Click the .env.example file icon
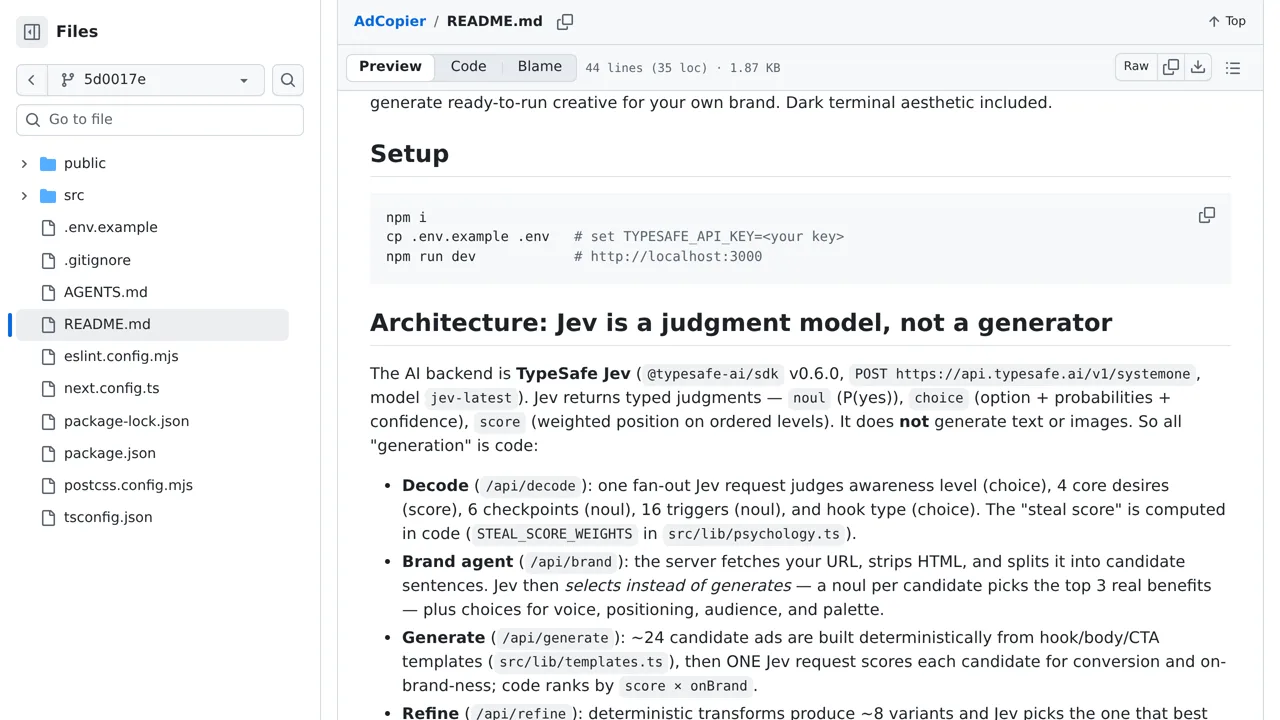The image size is (1280, 720). [48, 228]
